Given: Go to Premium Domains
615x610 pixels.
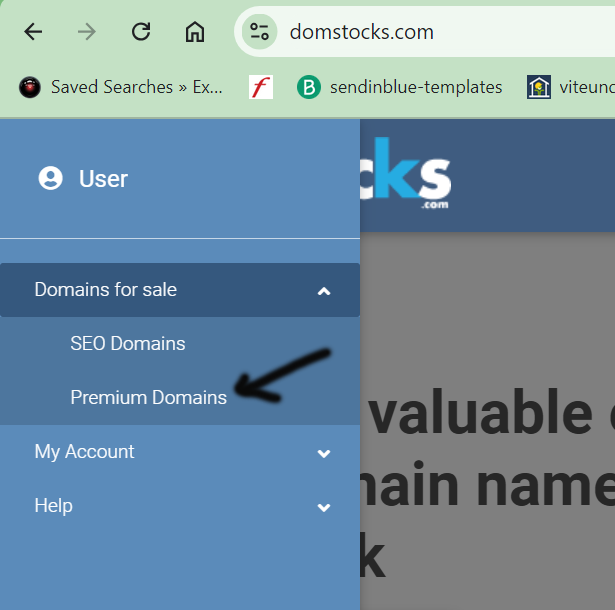Looking at the screenshot, I should pos(148,398).
